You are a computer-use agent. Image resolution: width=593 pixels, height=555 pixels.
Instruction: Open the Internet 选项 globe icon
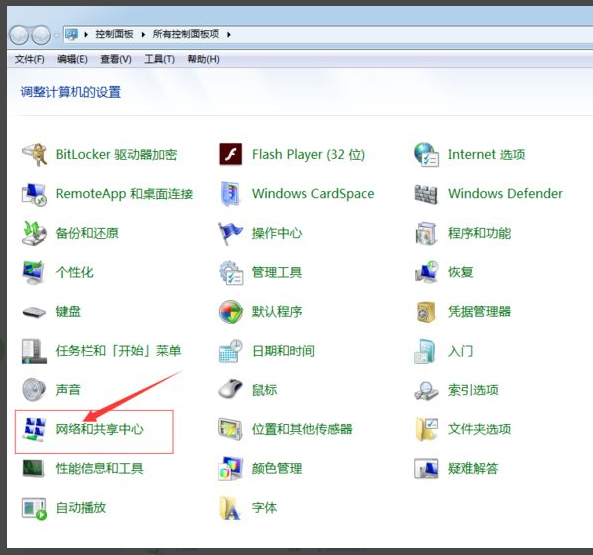pos(427,154)
